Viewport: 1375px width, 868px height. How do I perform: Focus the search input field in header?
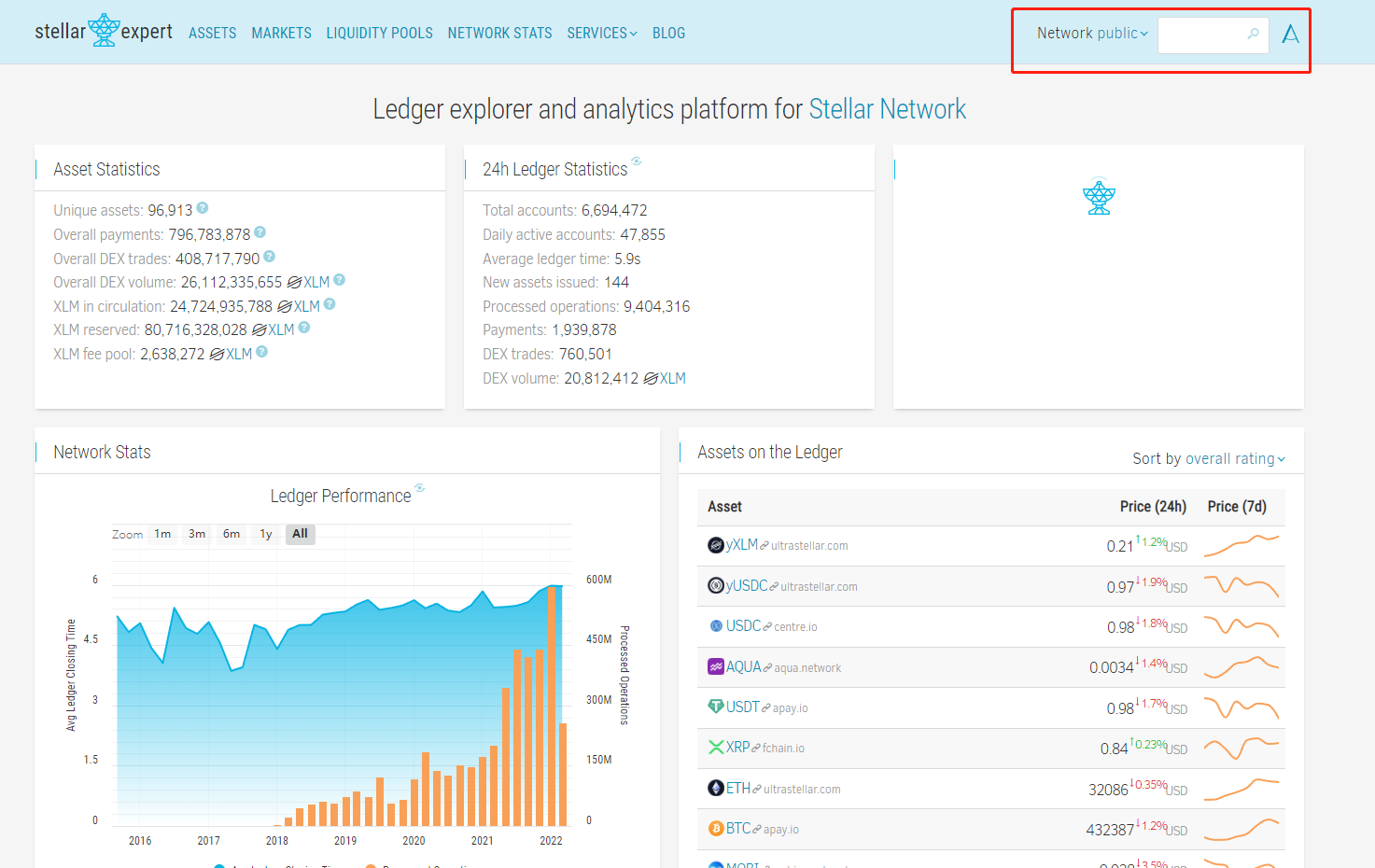tap(1202, 35)
